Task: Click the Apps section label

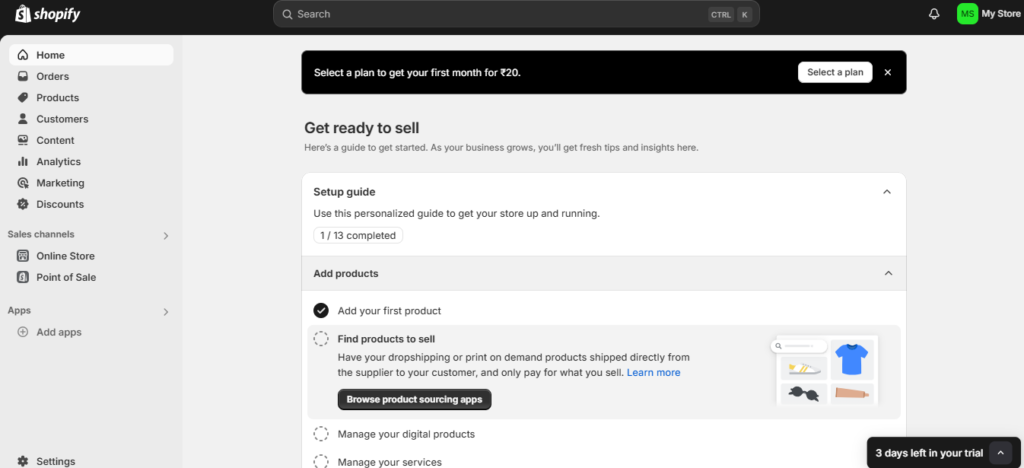Action: point(20,311)
